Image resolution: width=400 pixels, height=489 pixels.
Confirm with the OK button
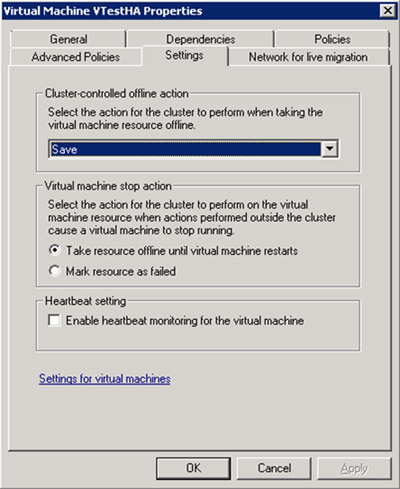193,468
